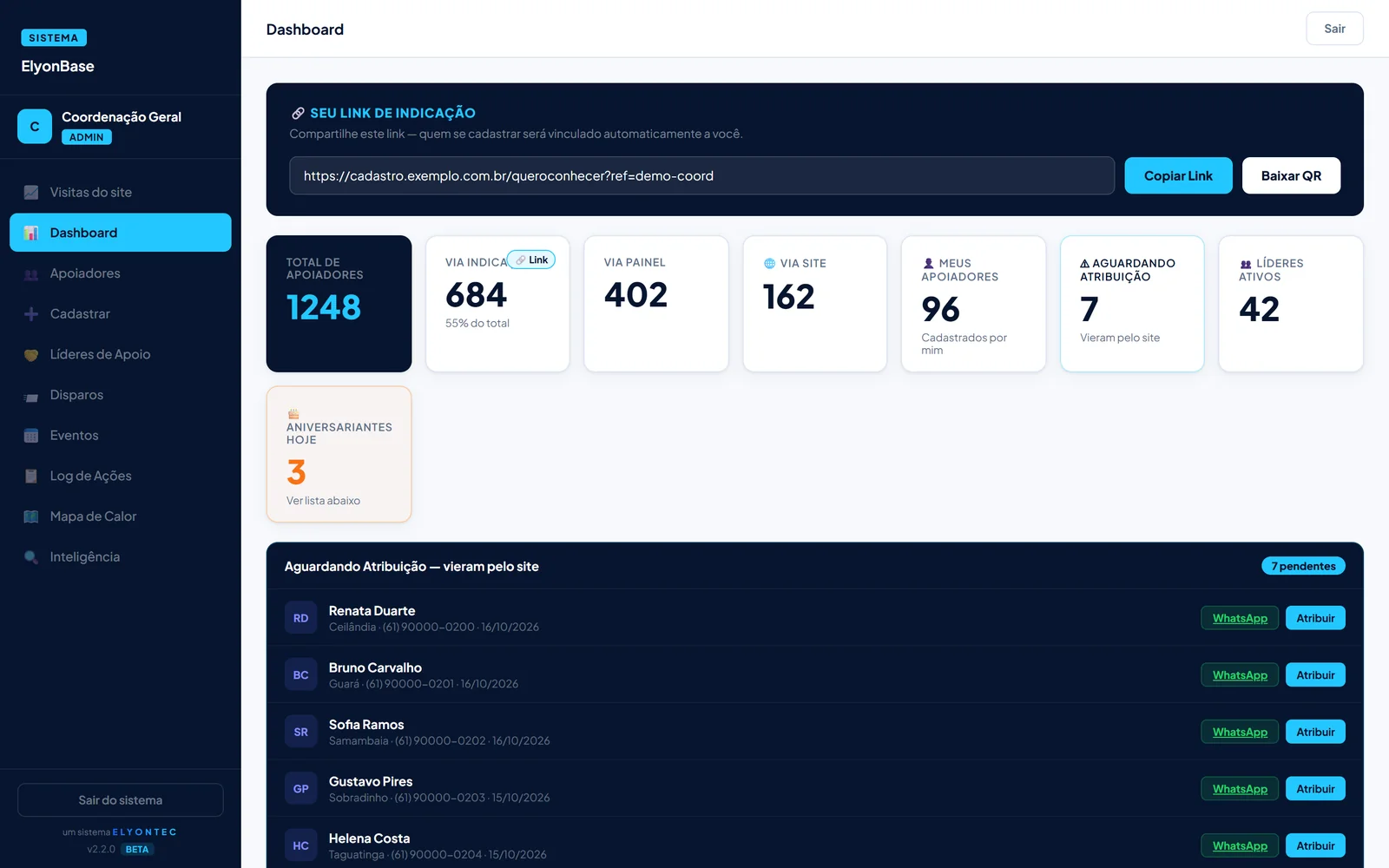This screenshot has width=1389, height=868.
Task: Open Visitas do site menu item
Action: [121, 193]
